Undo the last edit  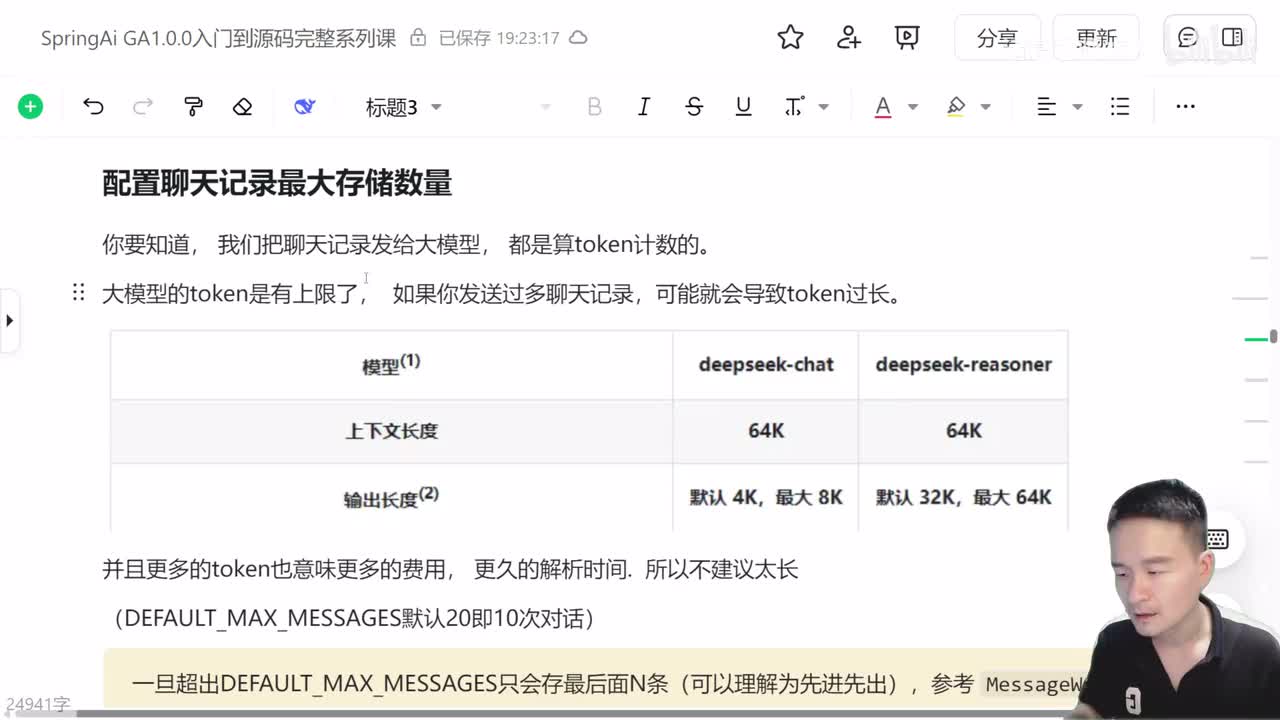[x=93, y=107]
